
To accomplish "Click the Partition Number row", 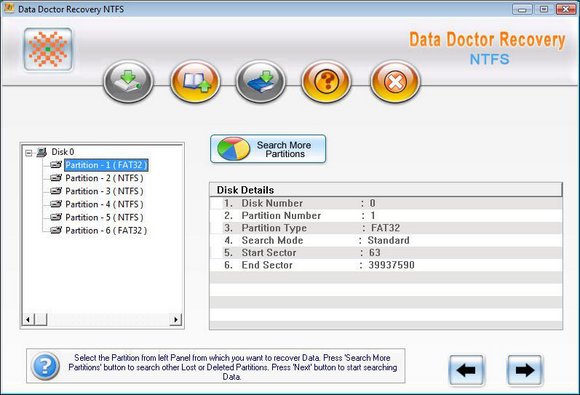I will click(x=386, y=216).
